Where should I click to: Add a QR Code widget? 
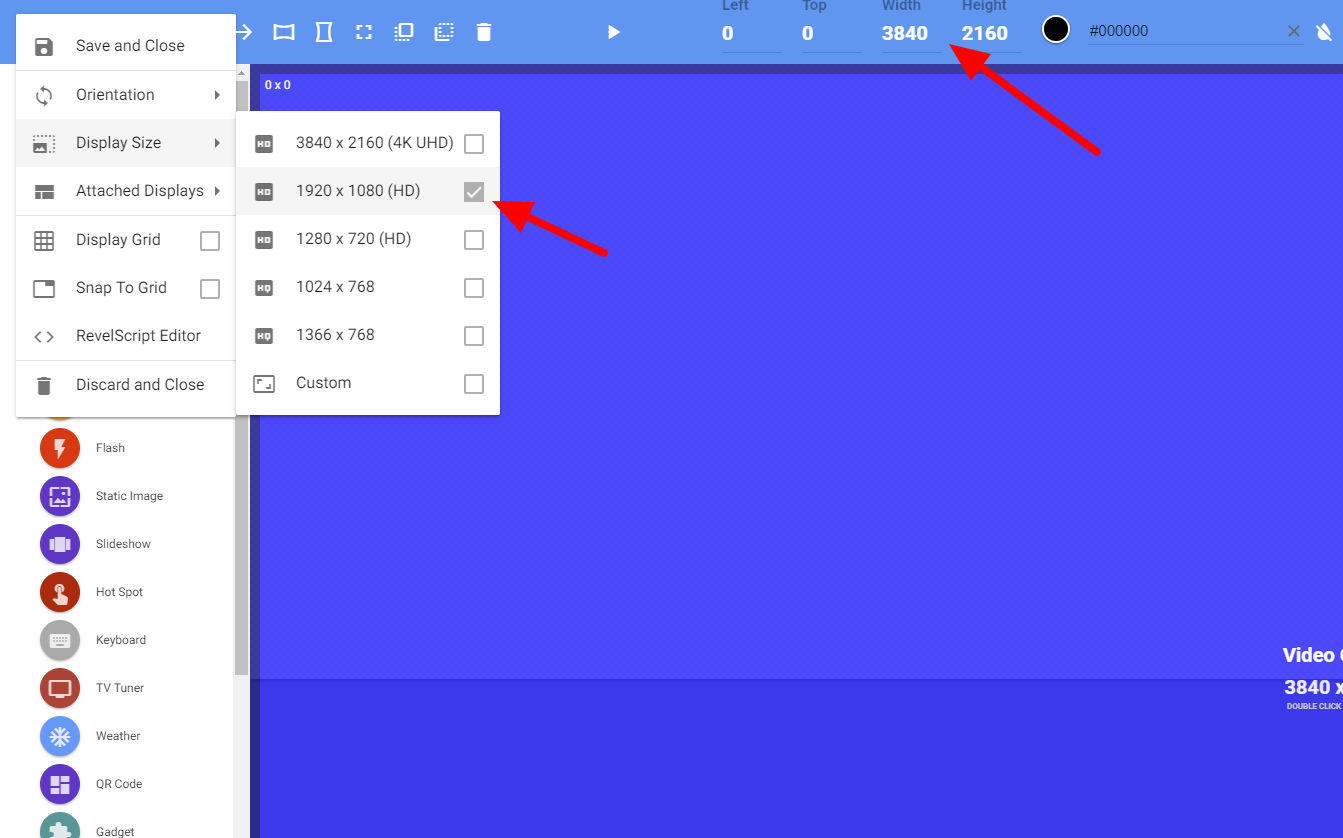59,784
